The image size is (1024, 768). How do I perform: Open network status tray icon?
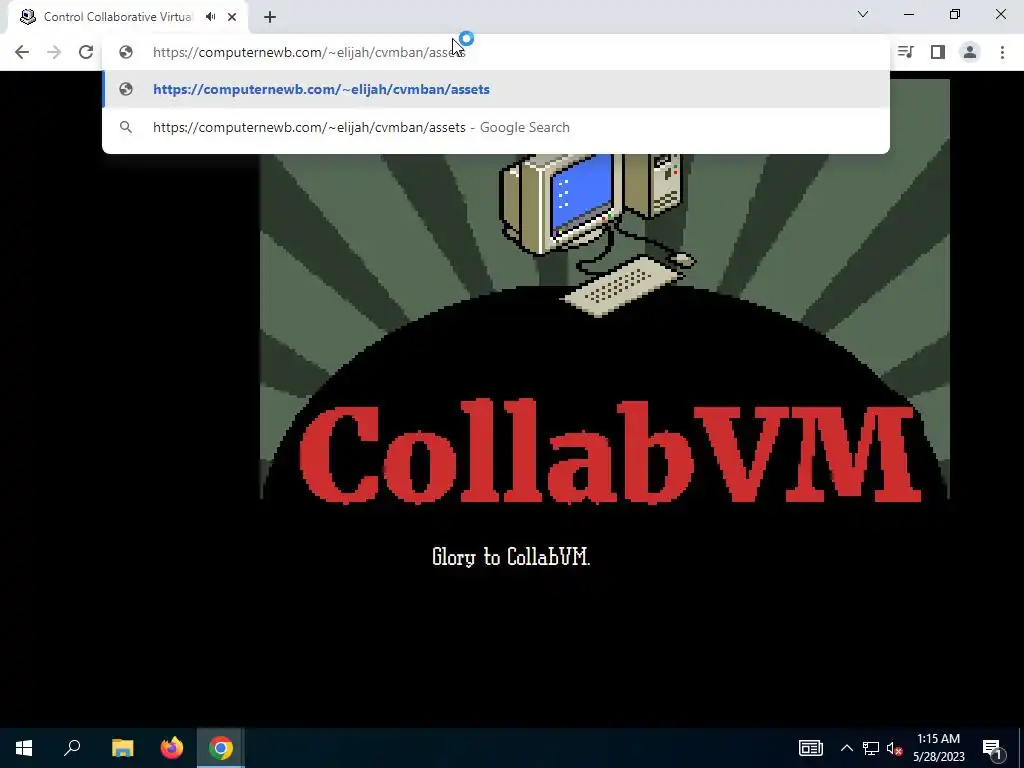[x=871, y=748]
